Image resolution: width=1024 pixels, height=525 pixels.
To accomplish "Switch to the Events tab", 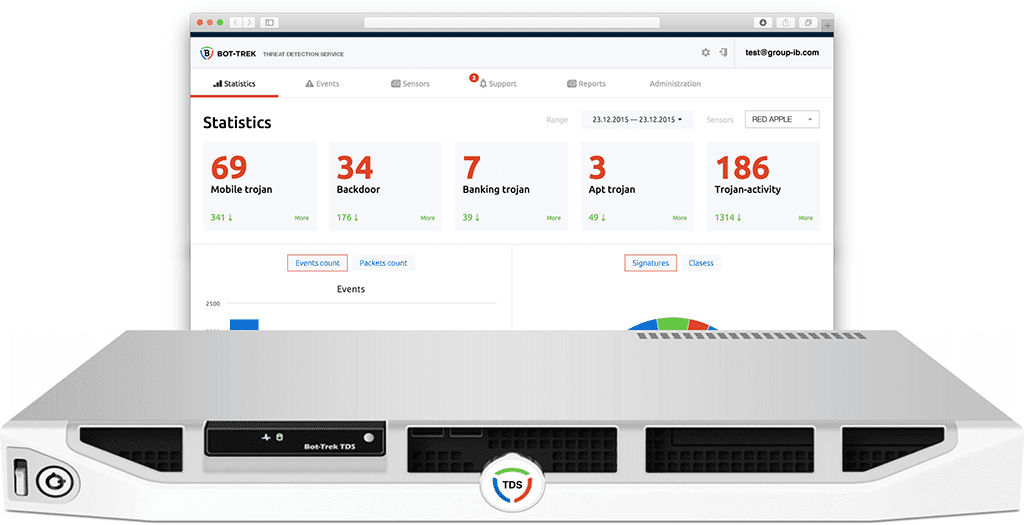I will click(322, 84).
